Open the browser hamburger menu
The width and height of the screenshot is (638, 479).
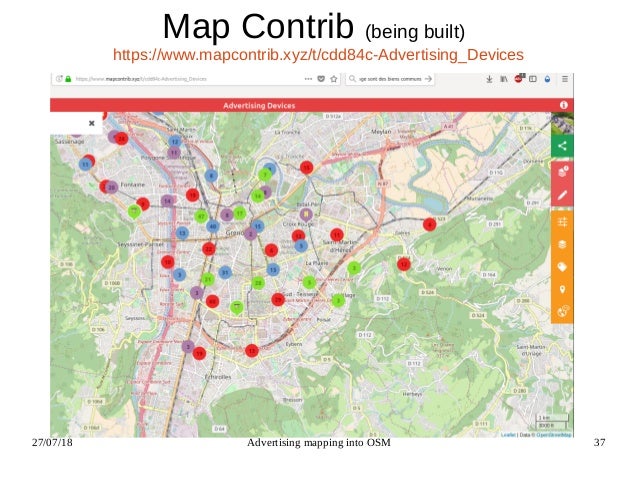coord(565,79)
